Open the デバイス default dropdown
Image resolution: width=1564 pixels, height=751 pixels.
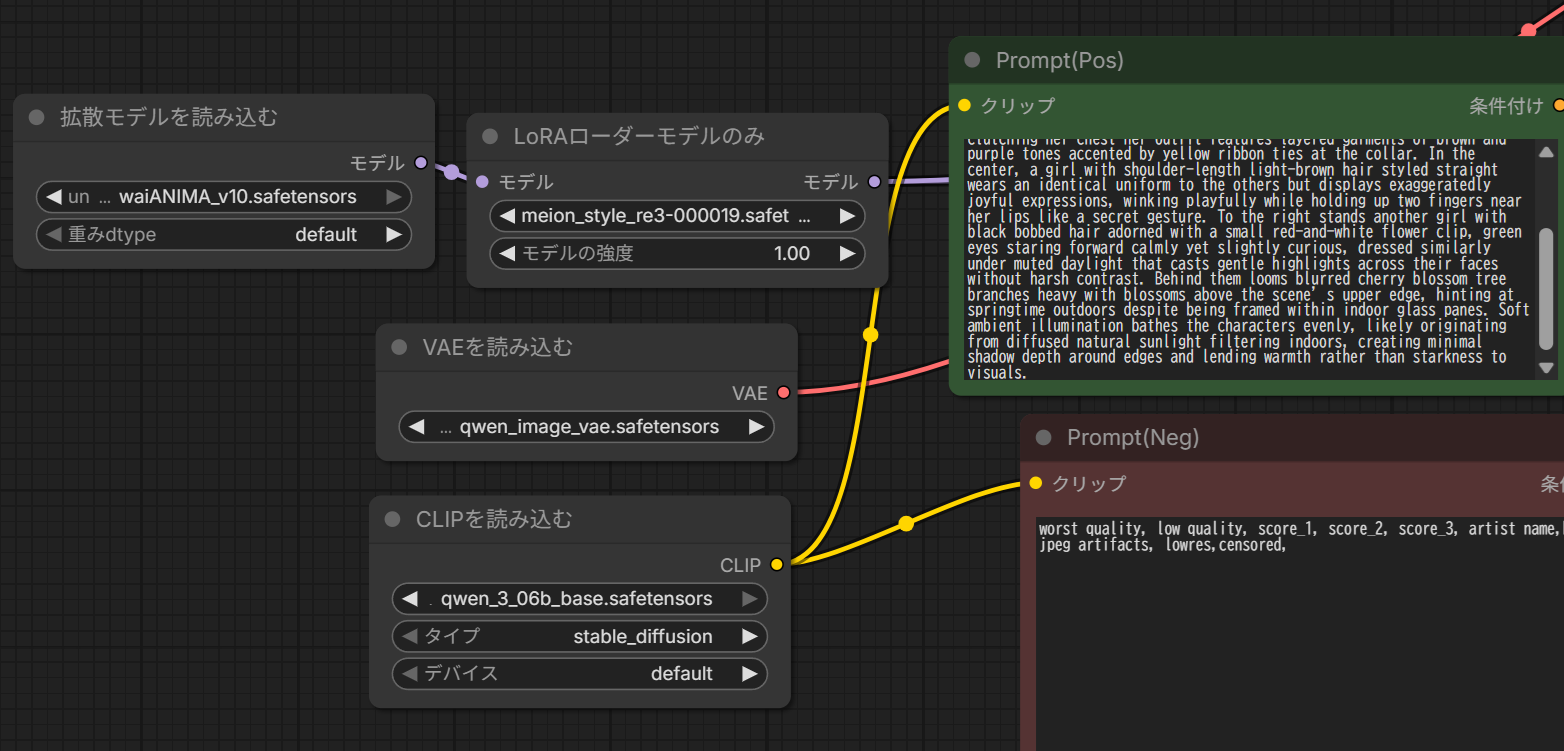(x=579, y=674)
